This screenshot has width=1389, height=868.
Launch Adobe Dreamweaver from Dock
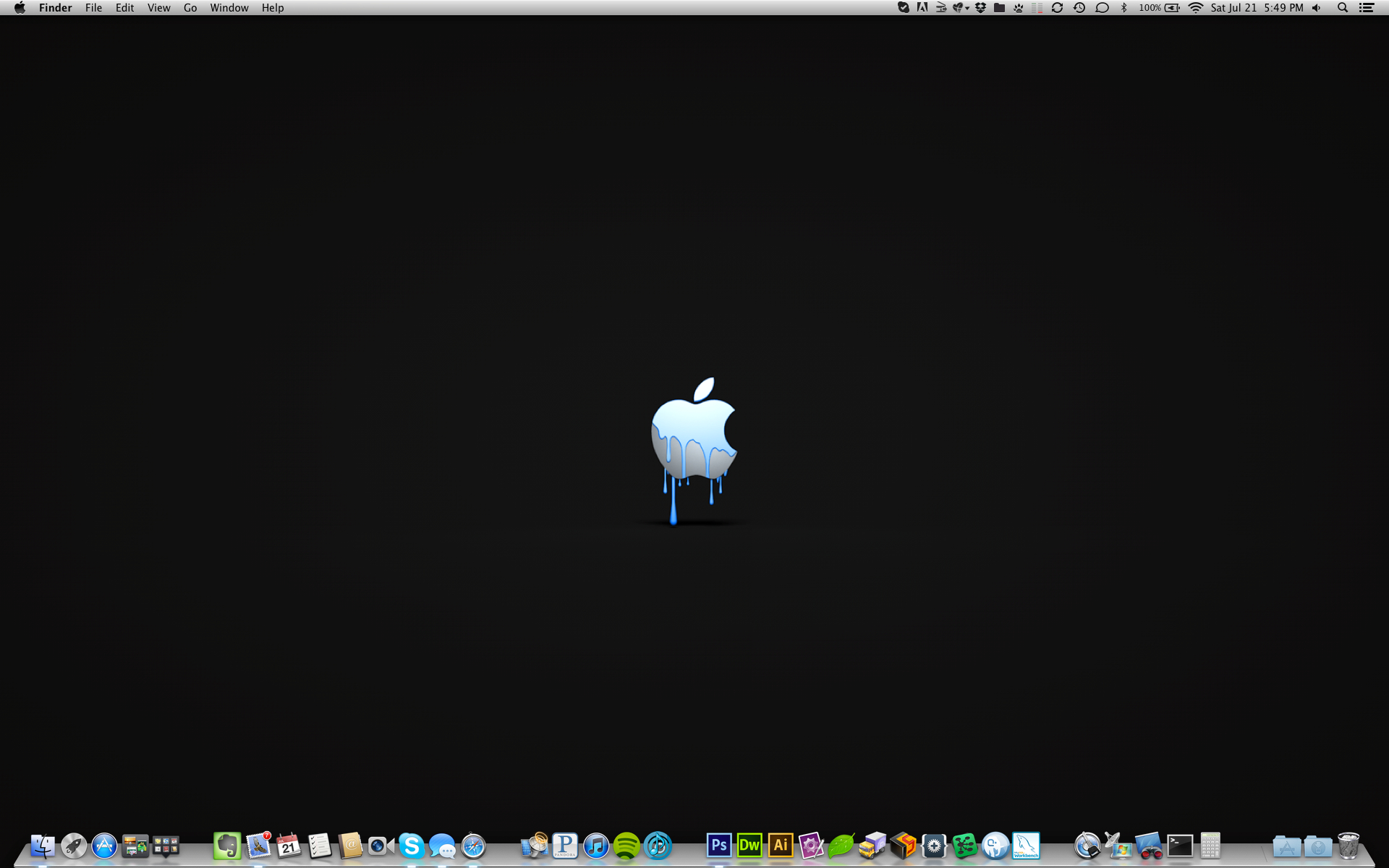point(749,845)
